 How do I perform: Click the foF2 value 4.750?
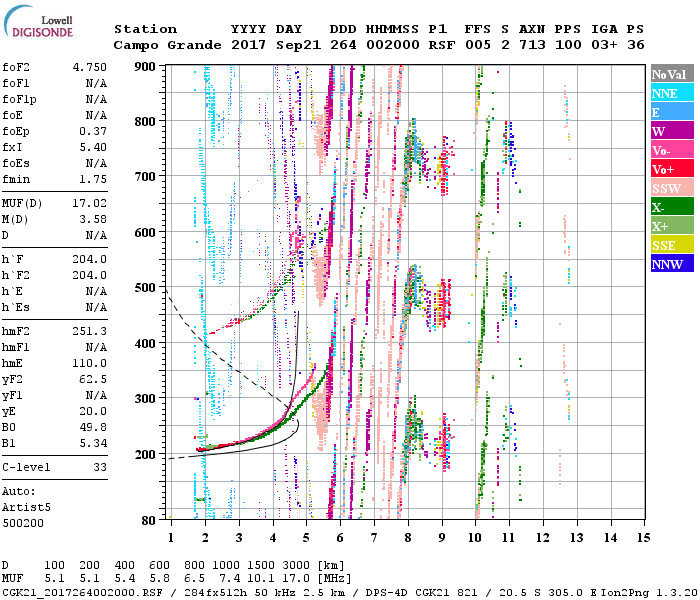(90, 68)
